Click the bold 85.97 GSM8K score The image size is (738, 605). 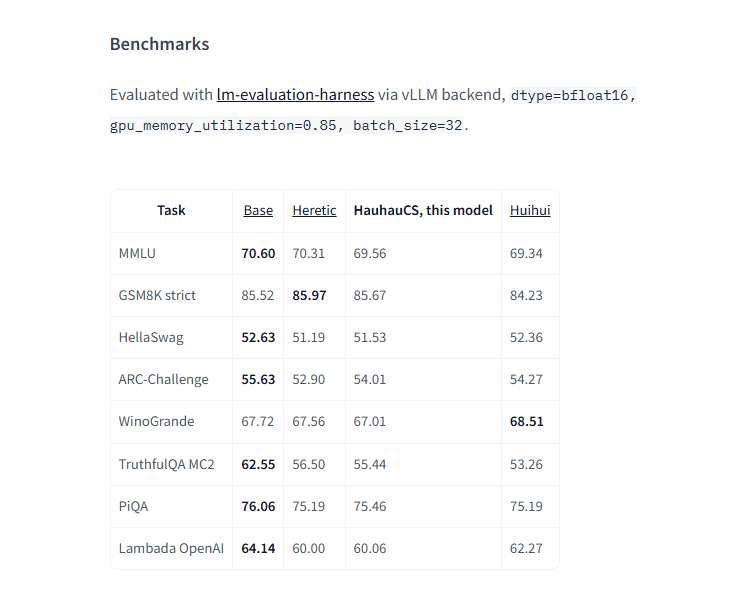point(309,295)
